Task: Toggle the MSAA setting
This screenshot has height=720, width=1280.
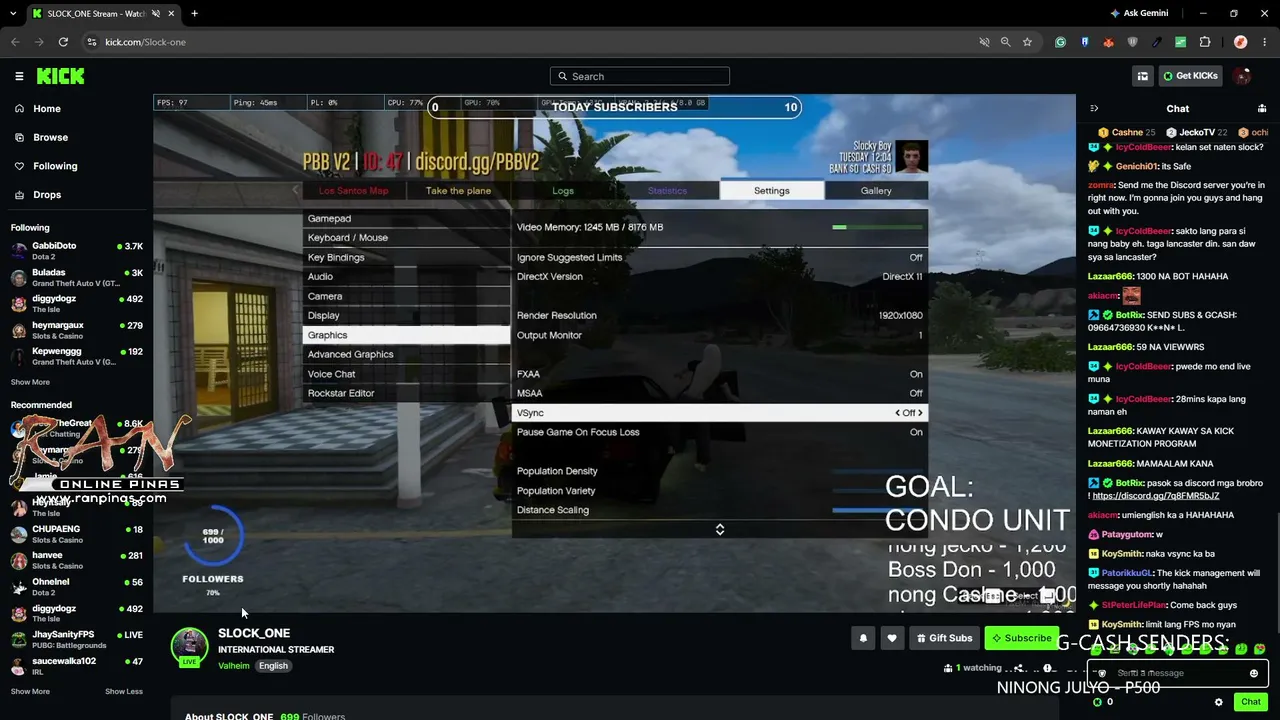Action: 719,393
